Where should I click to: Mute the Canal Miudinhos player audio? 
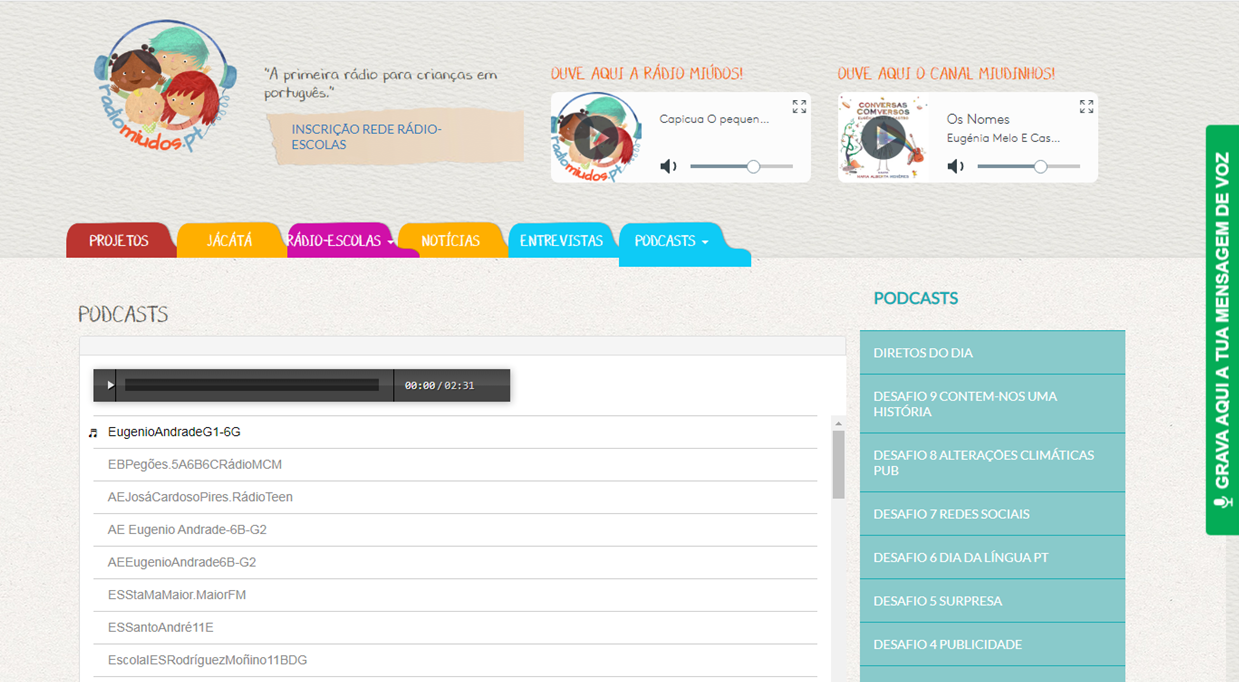pos(955,166)
